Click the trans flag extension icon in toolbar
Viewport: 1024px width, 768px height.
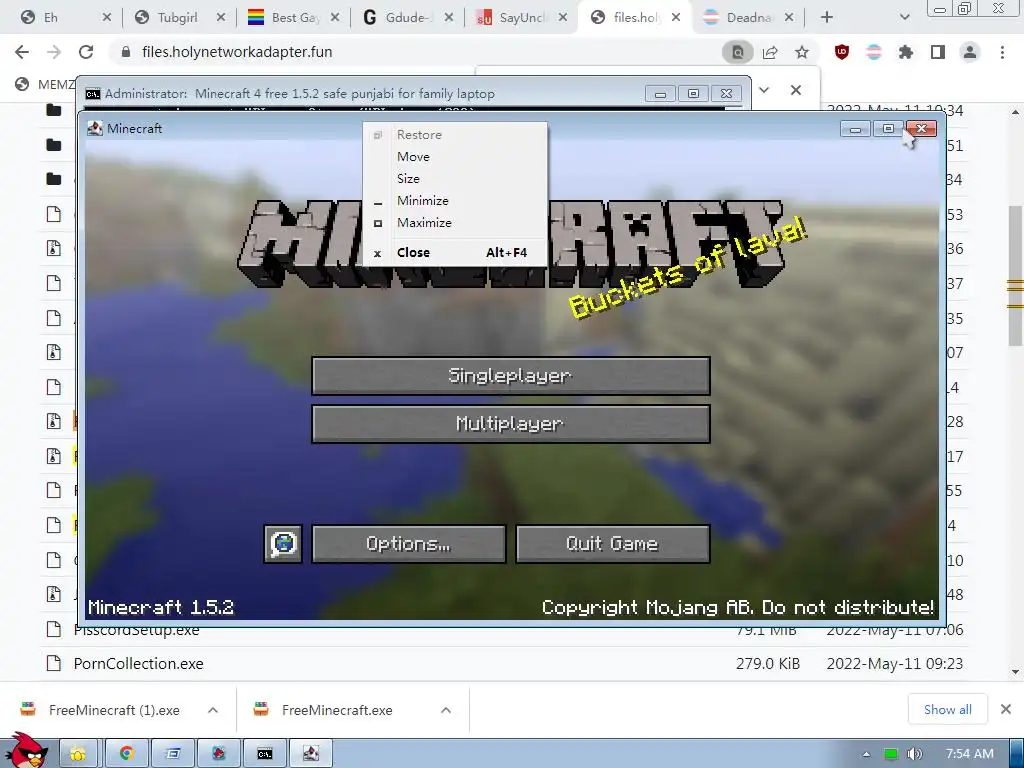coord(874,52)
